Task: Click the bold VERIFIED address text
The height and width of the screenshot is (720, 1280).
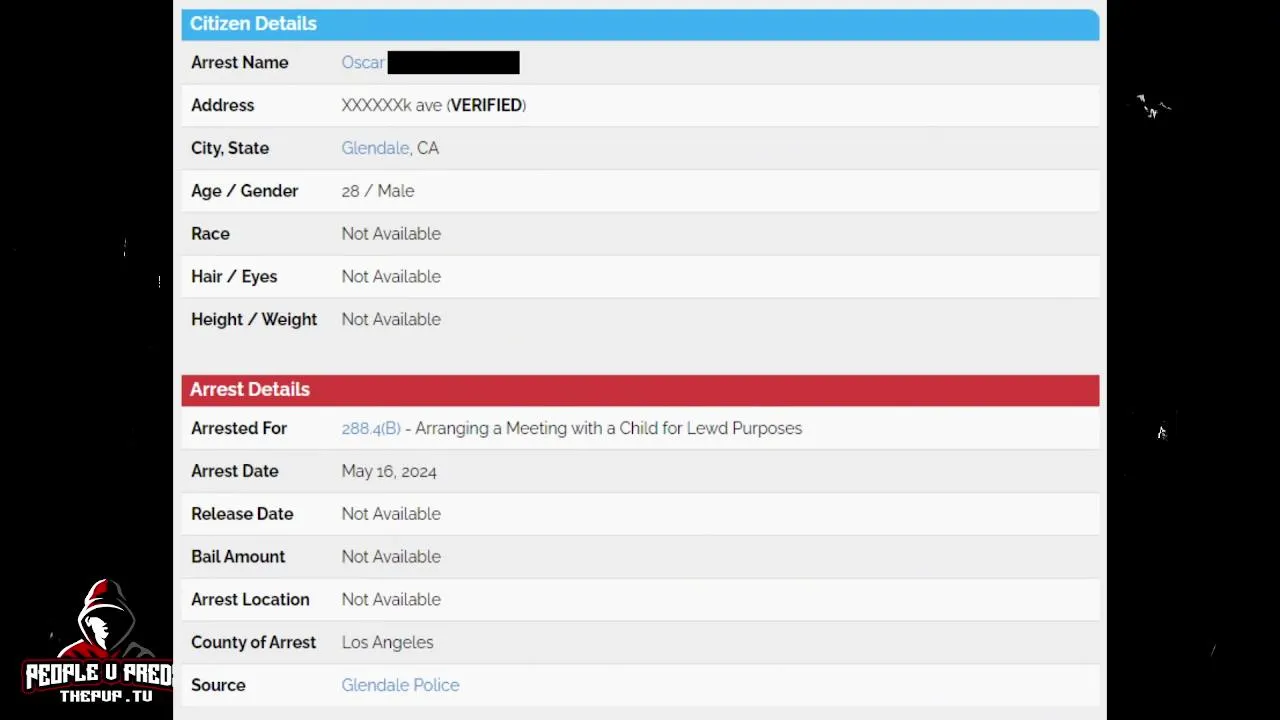Action: [486, 105]
